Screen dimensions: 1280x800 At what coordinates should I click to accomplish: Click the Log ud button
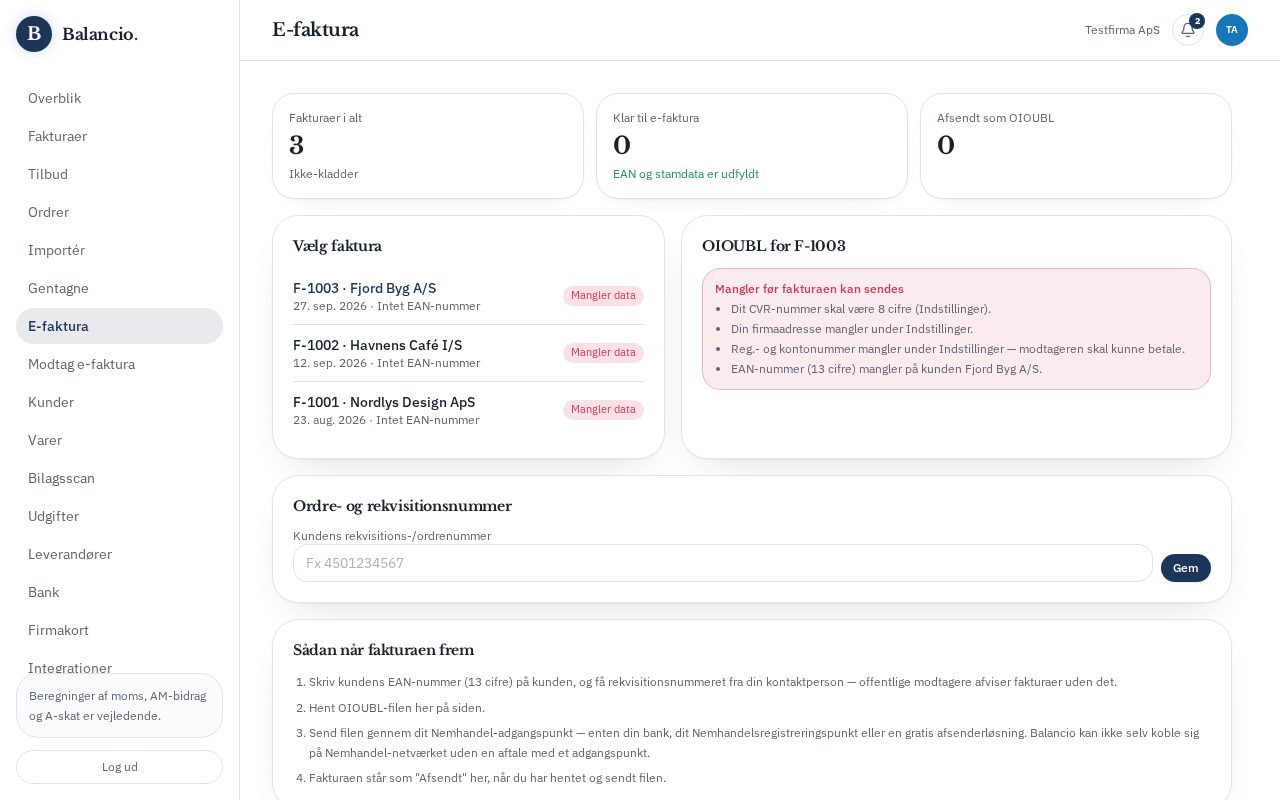point(119,767)
